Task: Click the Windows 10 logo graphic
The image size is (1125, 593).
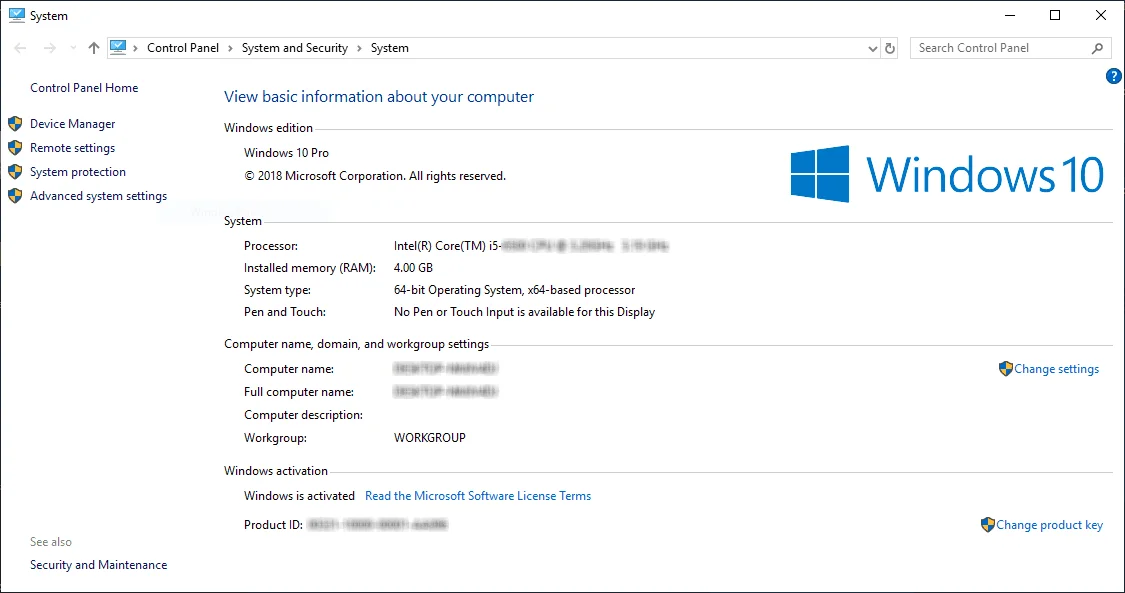Action: click(820, 174)
